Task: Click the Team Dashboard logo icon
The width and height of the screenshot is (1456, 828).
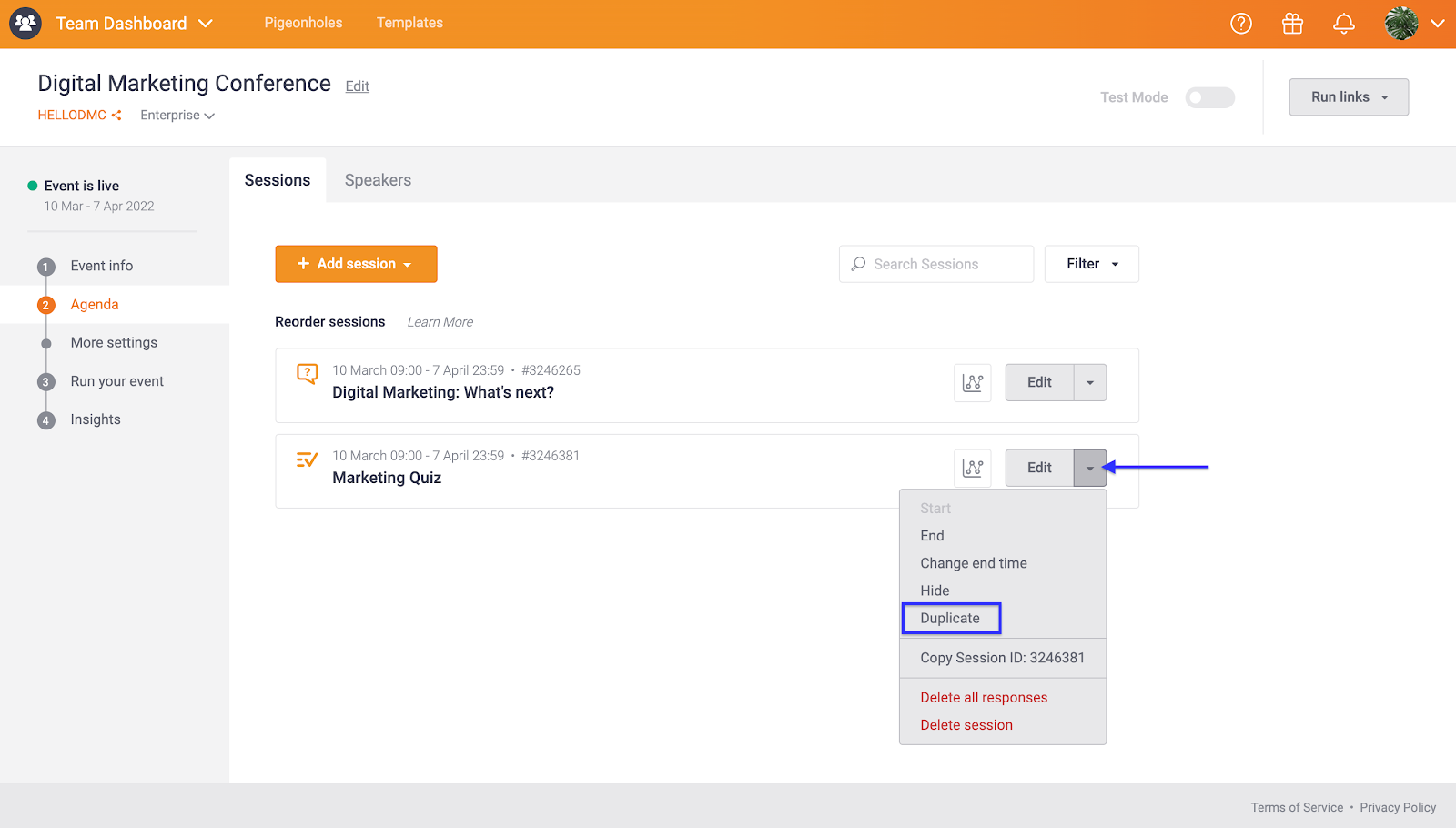Action: click(25, 24)
